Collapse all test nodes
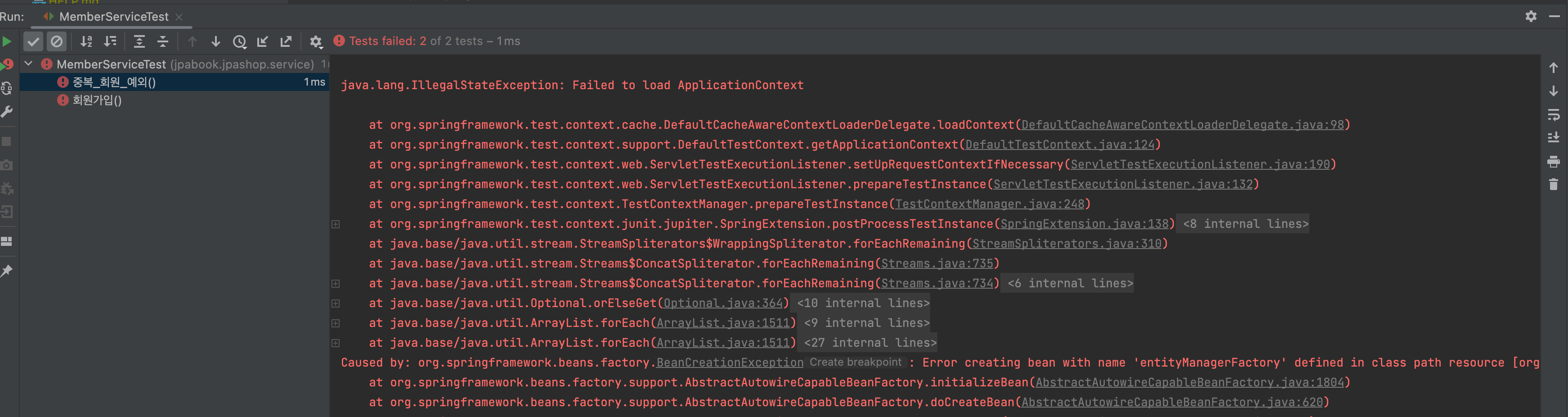This screenshot has height=417, width=1568. [x=162, y=41]
